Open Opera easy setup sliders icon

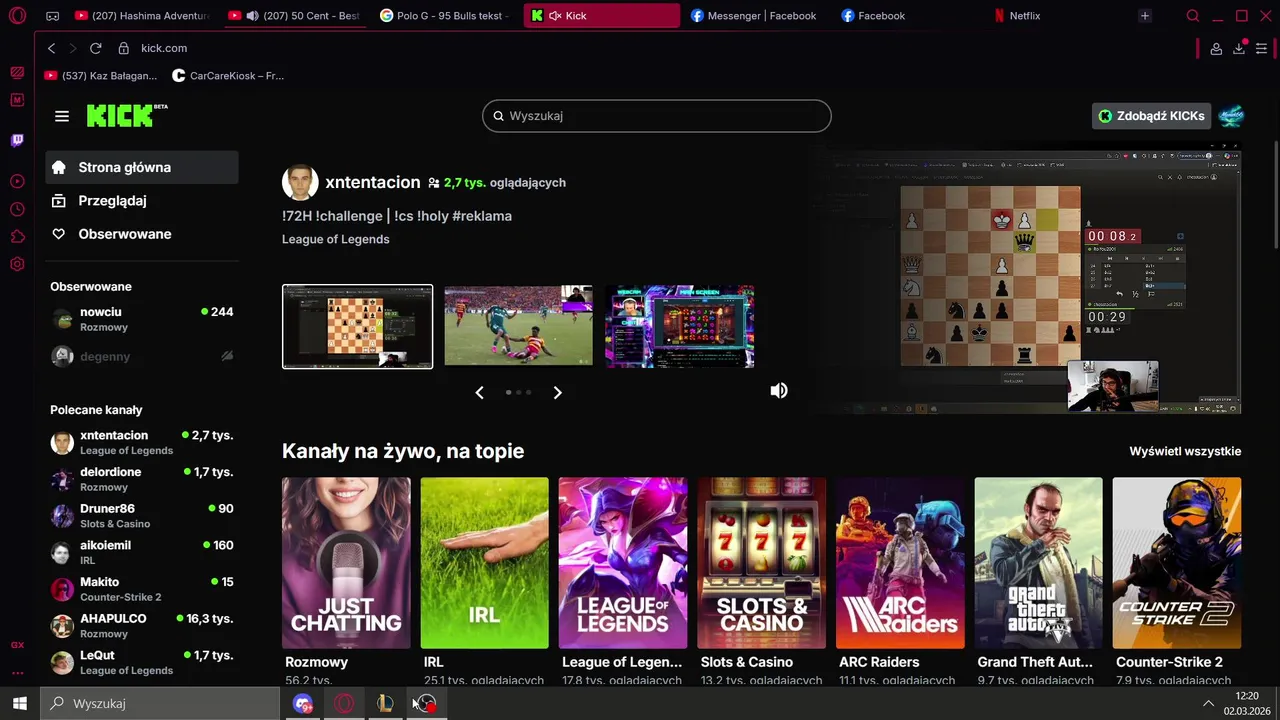pyautogui.click(x=1262, y=48)
